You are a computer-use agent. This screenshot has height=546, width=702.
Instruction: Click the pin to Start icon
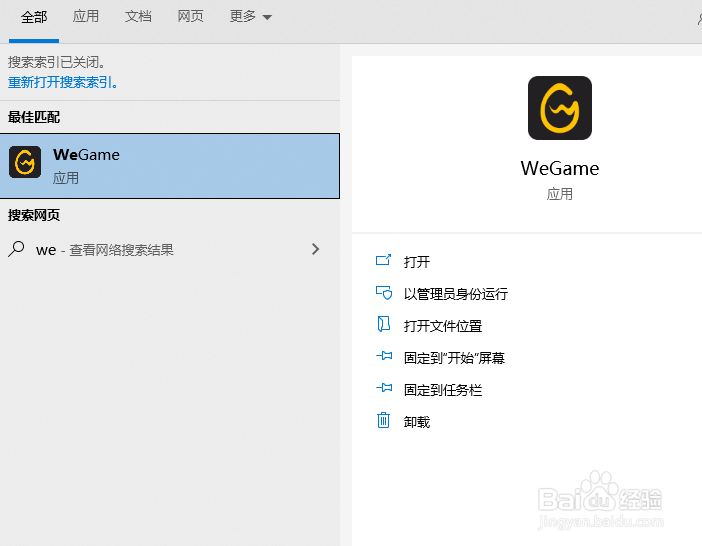(384, 356)
